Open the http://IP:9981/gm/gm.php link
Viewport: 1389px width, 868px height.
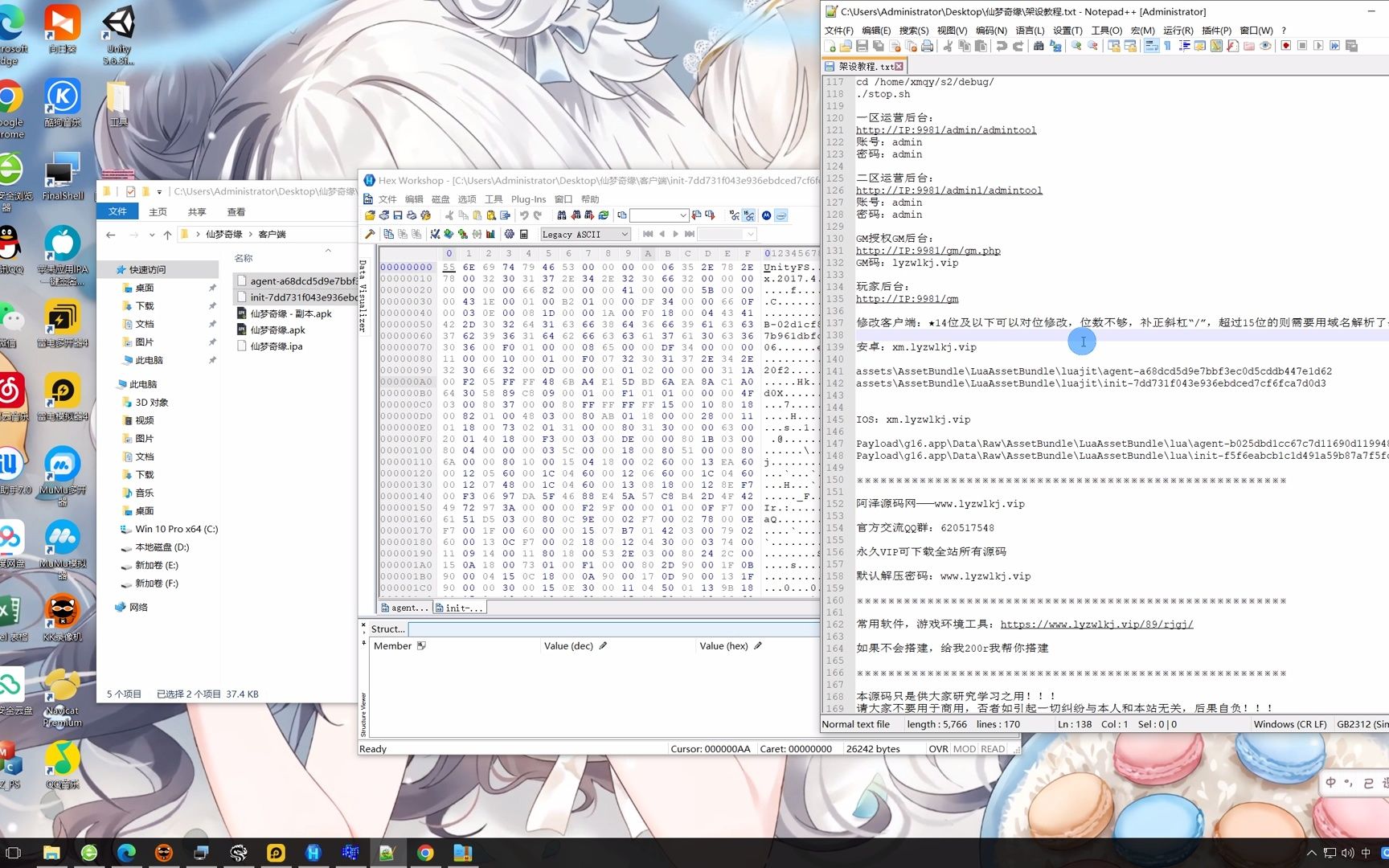pos(928,251)
